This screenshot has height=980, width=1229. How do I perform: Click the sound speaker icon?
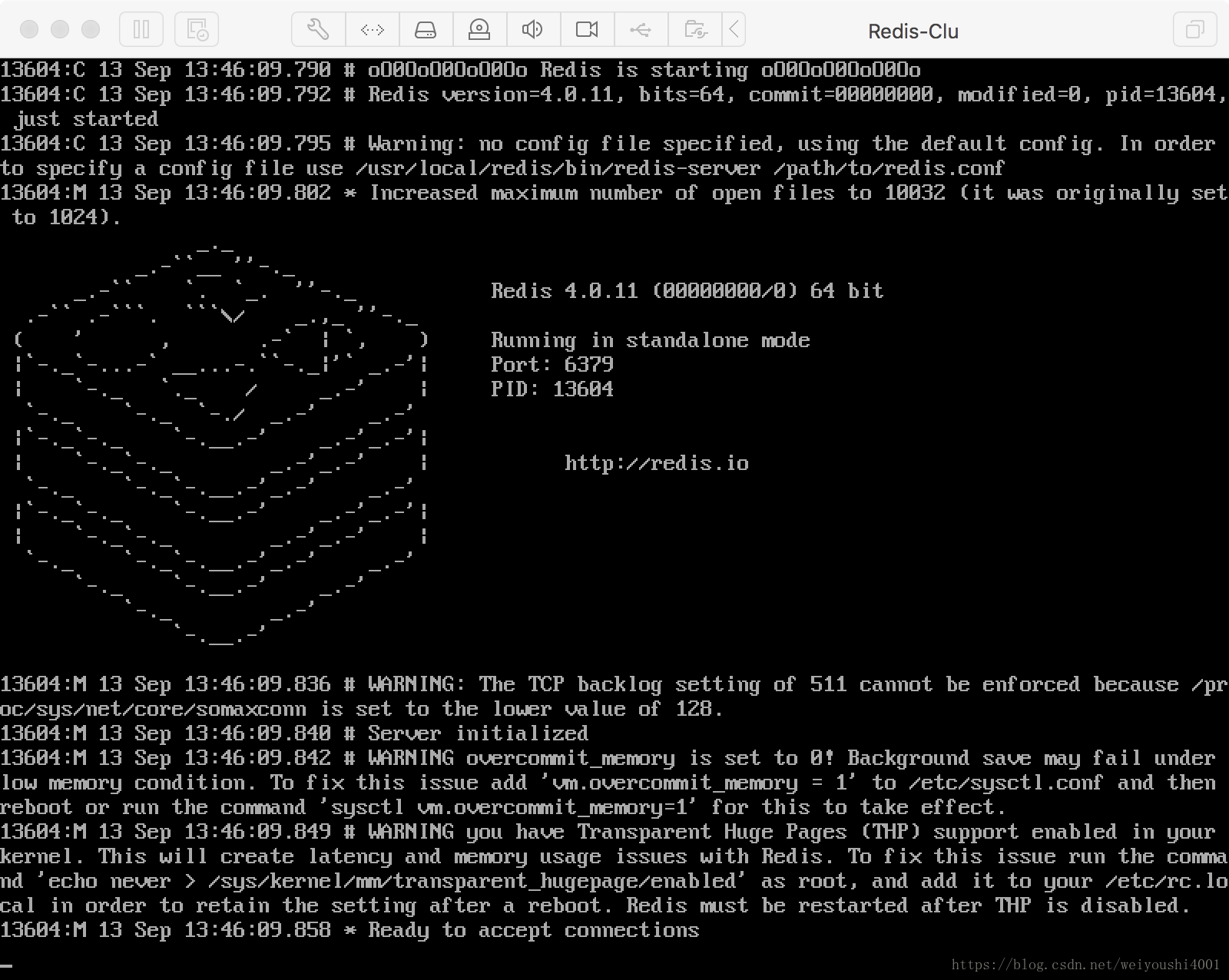pyautogui.click(x=533, y=30)
